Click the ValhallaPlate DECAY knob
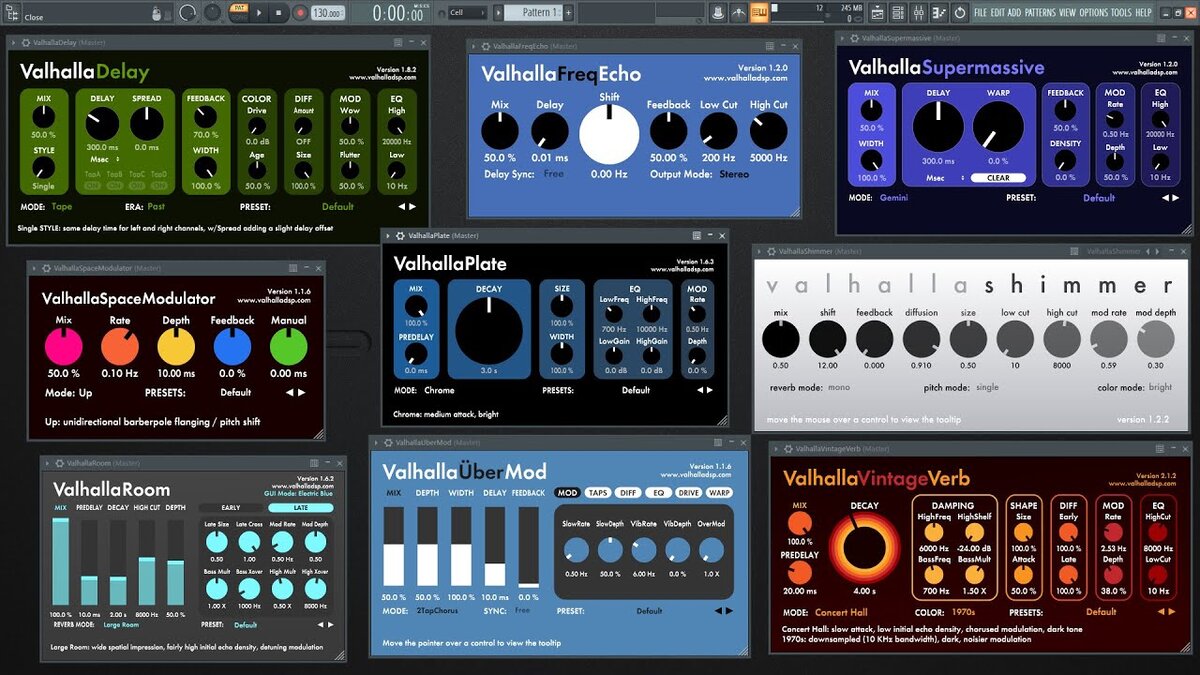Image resolution: width=1200 pixels, height=675 pixels. click(x=489, y=331)
